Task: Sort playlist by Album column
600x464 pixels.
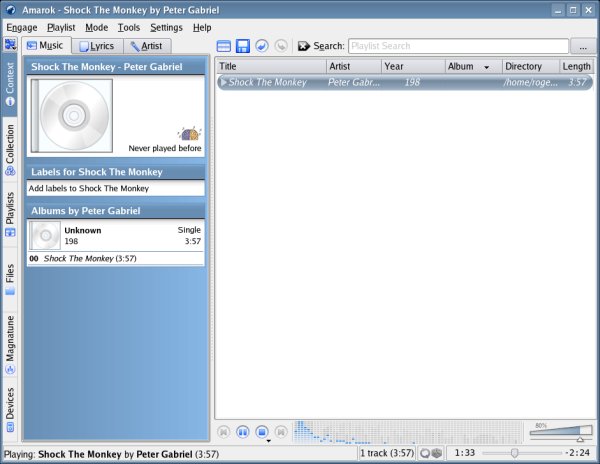Action: tap(473, 66)
